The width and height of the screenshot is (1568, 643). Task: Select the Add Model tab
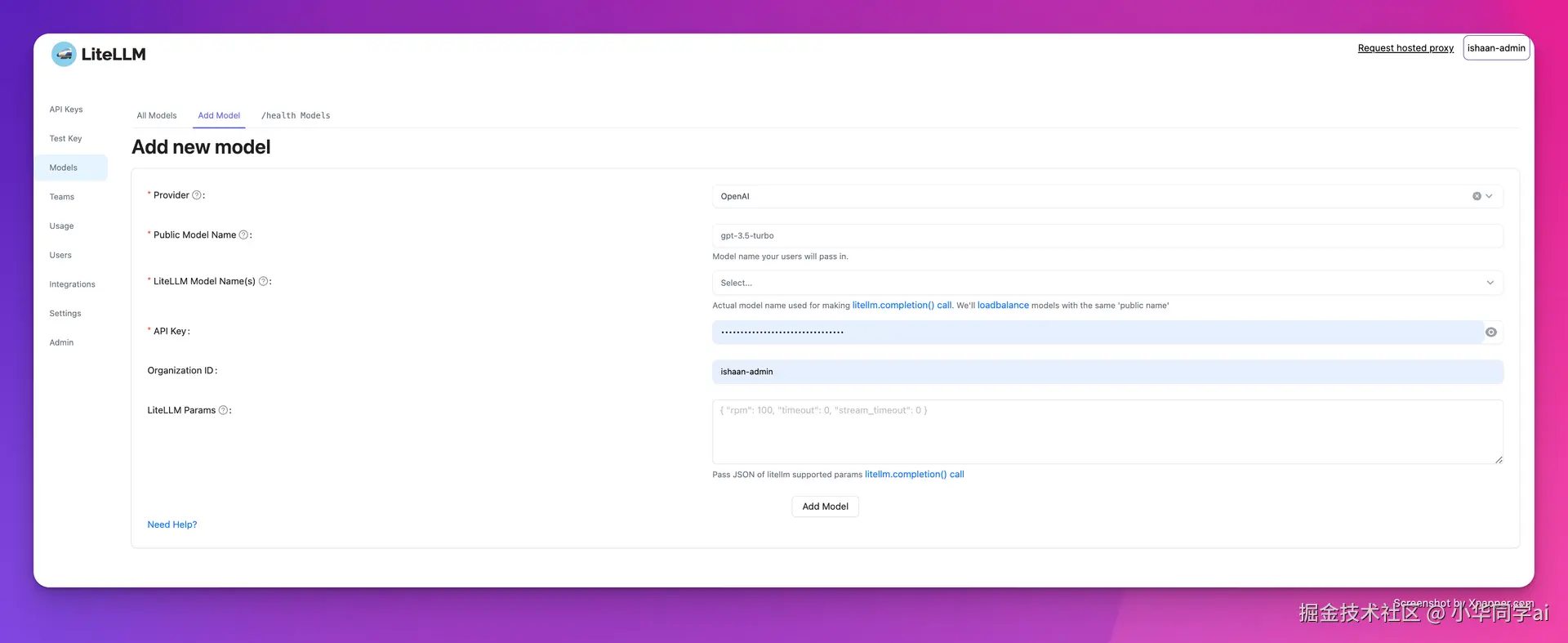[219, 115]
